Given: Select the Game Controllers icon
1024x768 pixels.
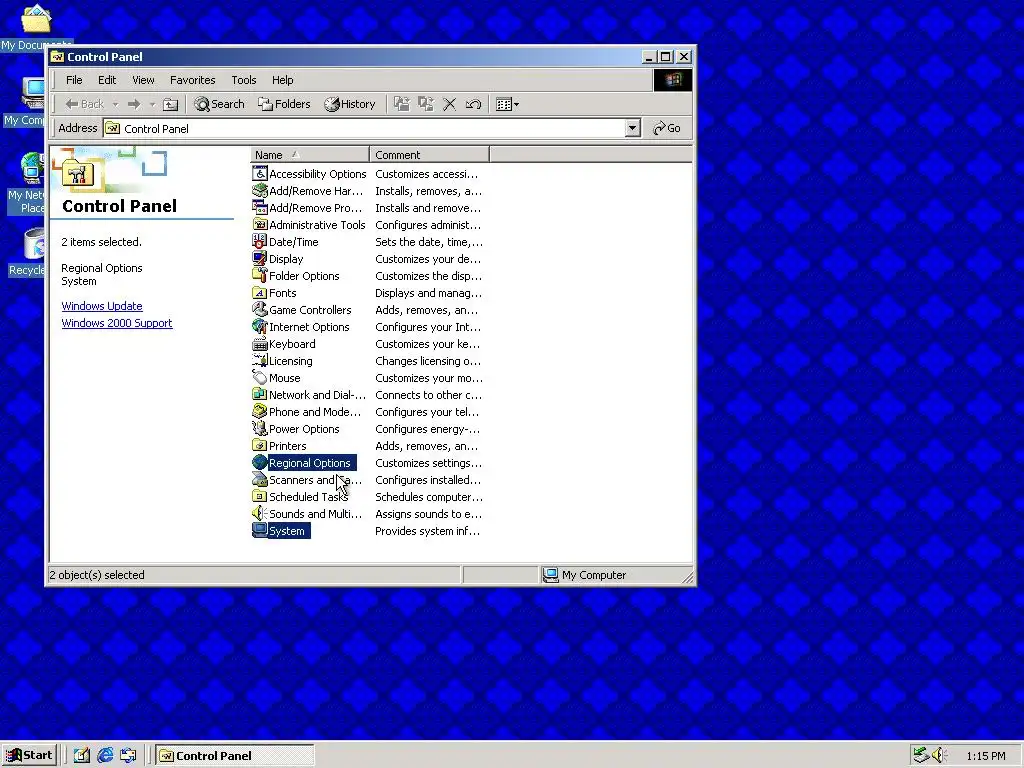Looking at the screenshot, I should [259, 310].
